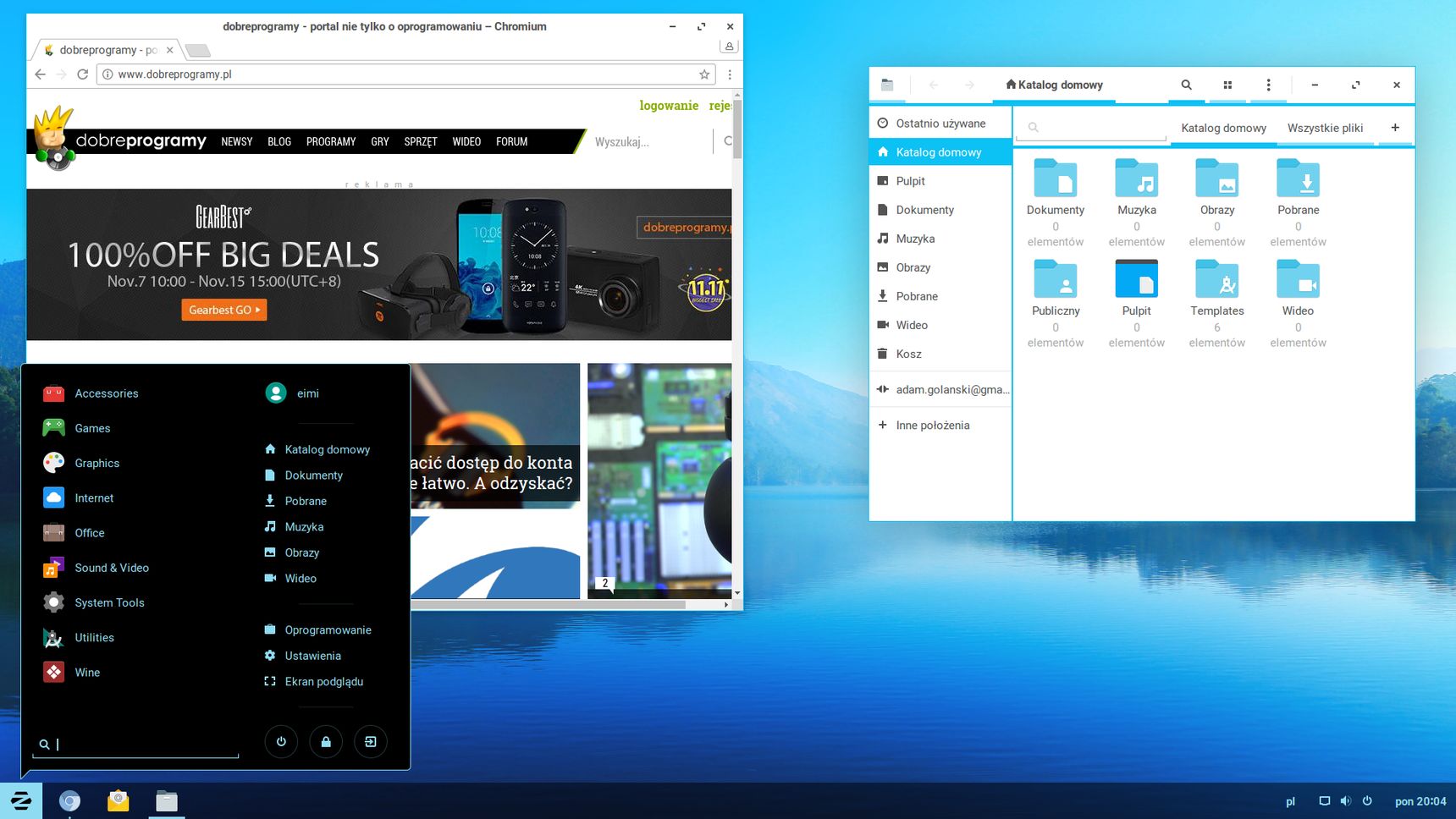Click the logowanie link
The width and height of the screenshot is (1456, 819).
(669, 106)
